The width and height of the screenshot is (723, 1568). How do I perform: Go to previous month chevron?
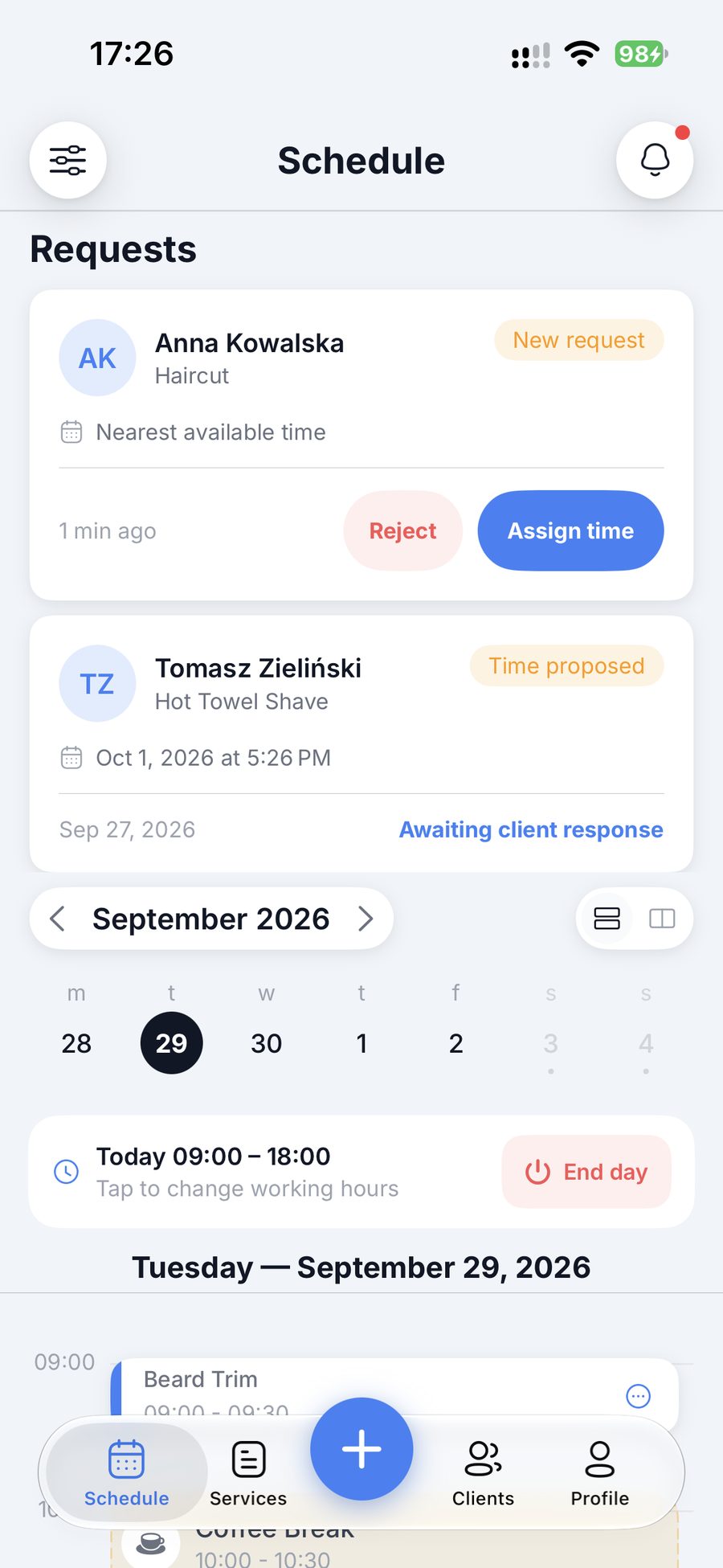point(57,918)
